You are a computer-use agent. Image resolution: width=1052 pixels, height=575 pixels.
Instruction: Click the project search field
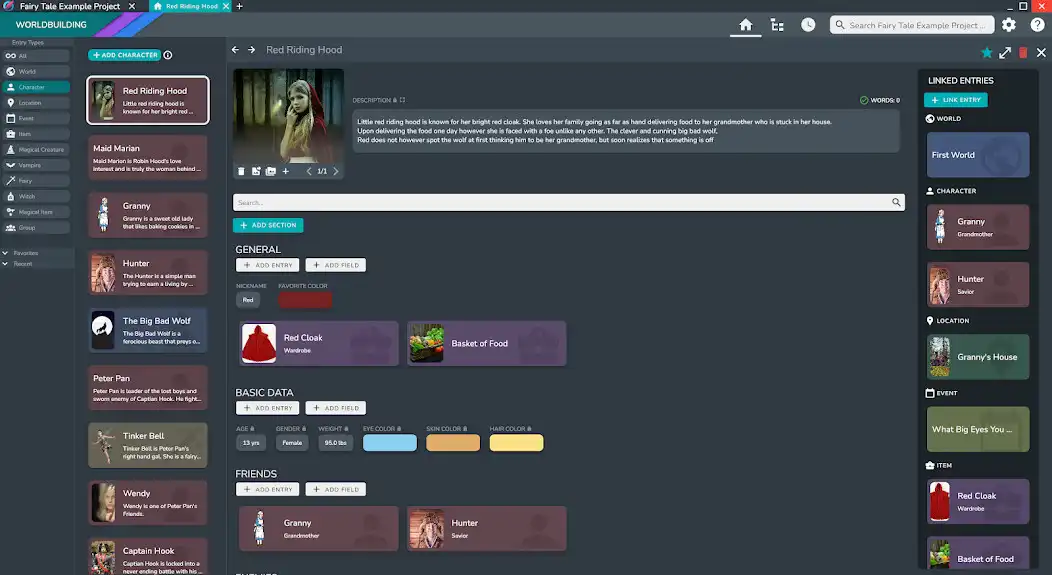(912, 25)
